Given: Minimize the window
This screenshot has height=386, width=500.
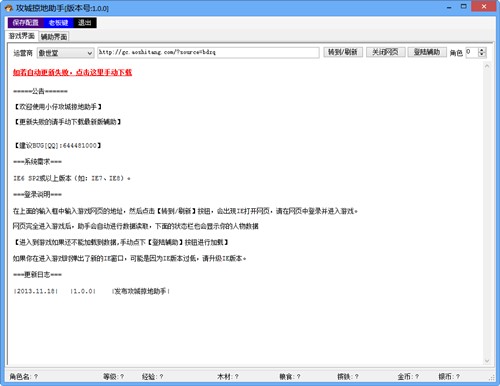Looking at the screenshot, I should pos(449,7).
